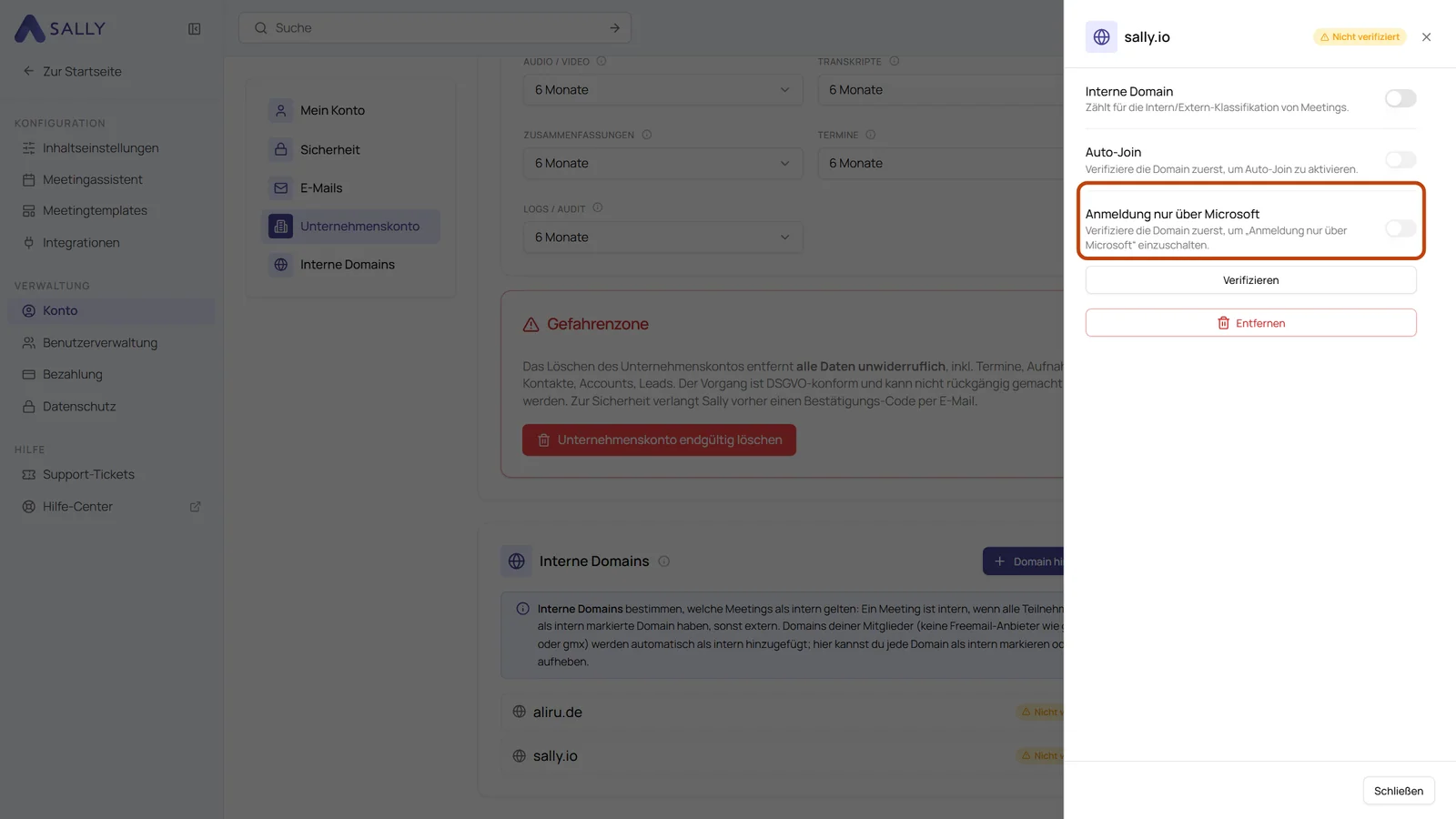Go back via Zur Startseite
This screenshot has height=819, width=1456.
click(x=73, y=72)
